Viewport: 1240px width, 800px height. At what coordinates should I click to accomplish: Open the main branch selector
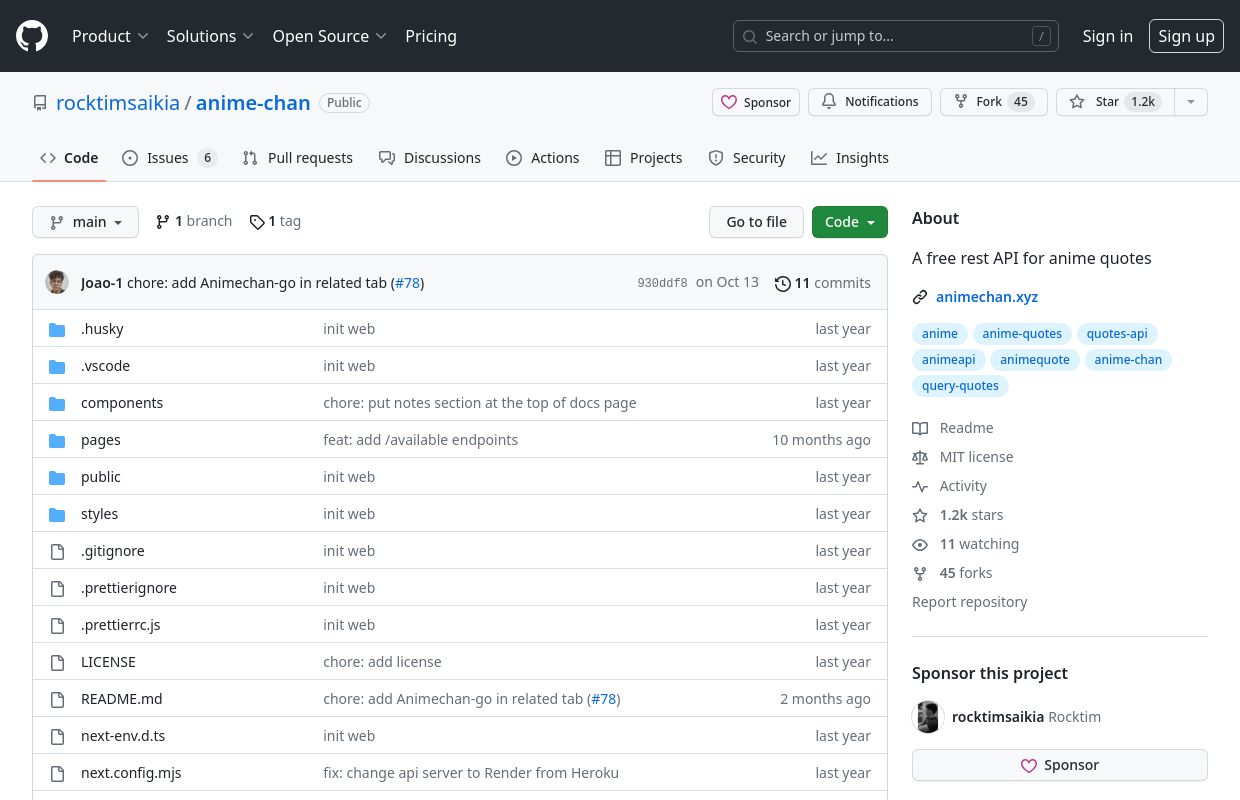(85, 222)
